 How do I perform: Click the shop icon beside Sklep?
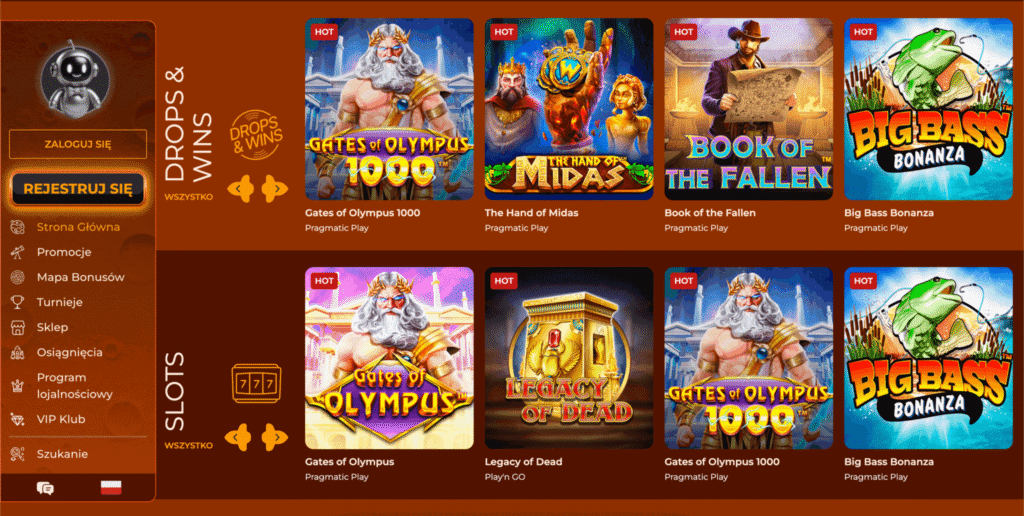tap(18, 327)
